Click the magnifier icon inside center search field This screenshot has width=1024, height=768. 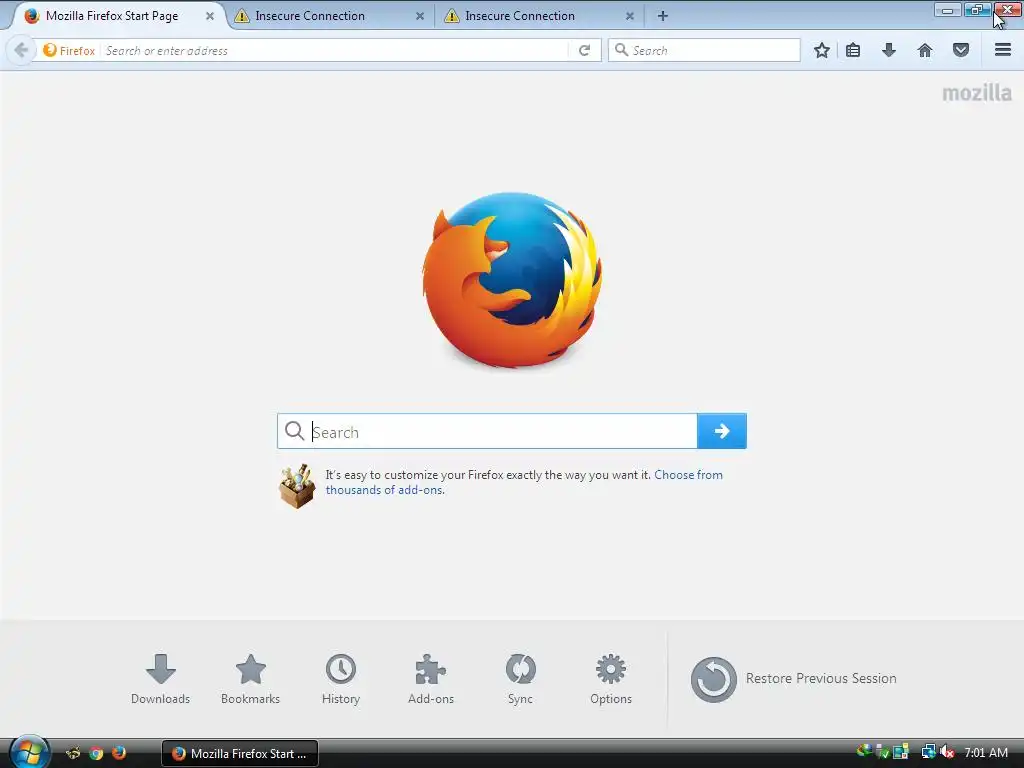click(295, 431)
